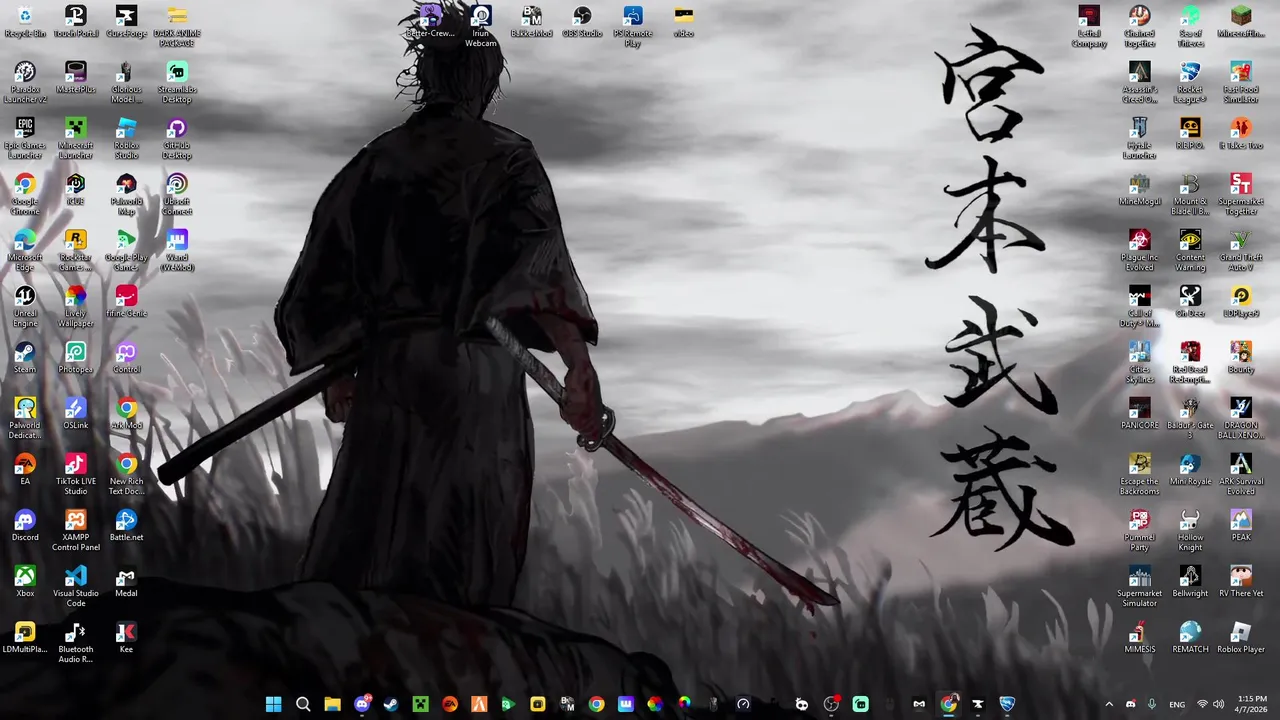Open the Recycle Bin desktop icon
1280x720 pixels.
[25, 22]
